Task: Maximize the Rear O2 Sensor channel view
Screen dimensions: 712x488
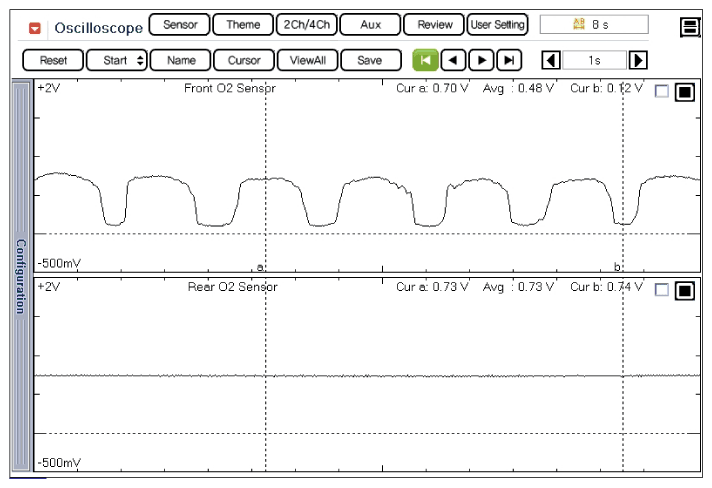Action: 684,291
